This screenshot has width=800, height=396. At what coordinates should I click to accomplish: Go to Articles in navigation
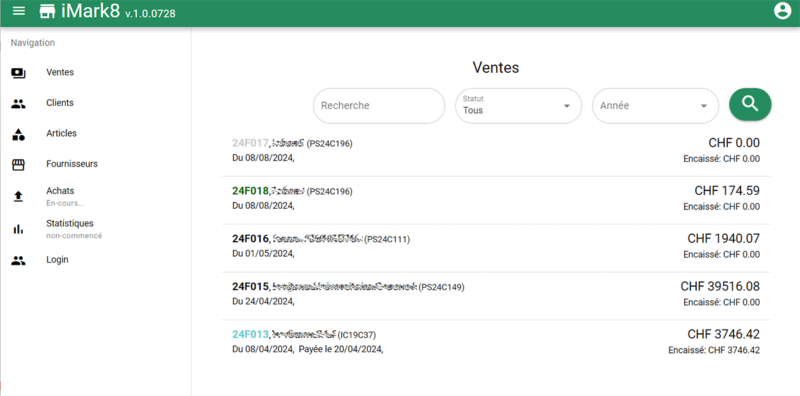pyautogui.click(x=61, y=134)
